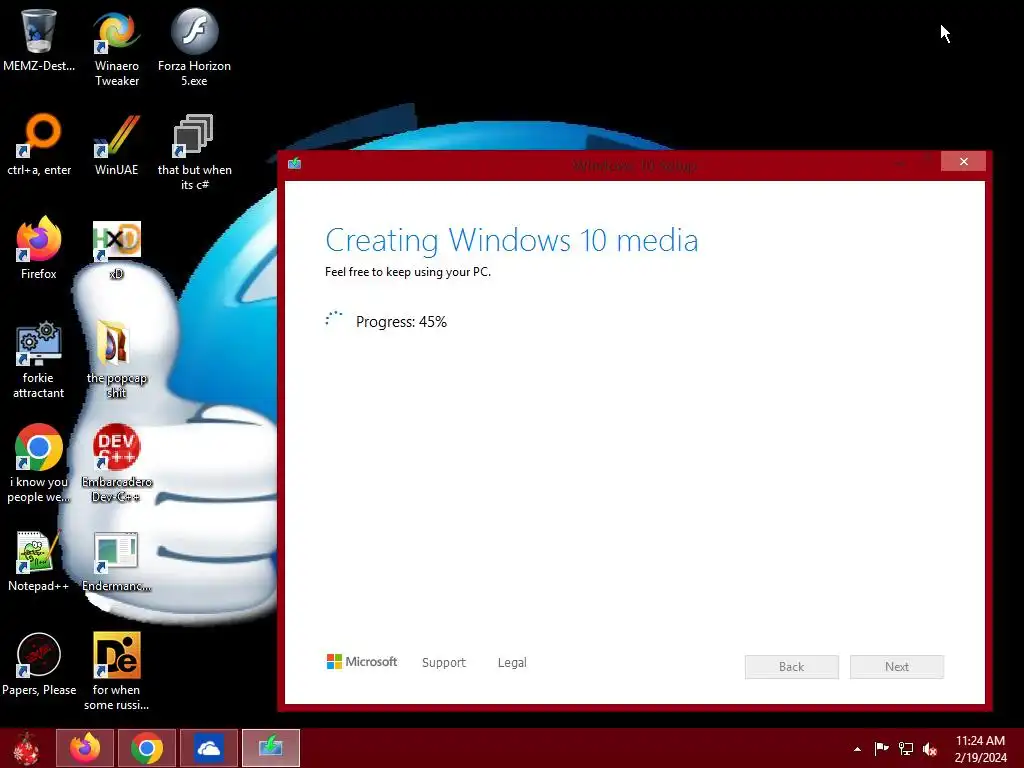The width and height of the screenshot is (1024, 768).
Task: Switch to Firefox in the taskbar
Action: (85, 748)
